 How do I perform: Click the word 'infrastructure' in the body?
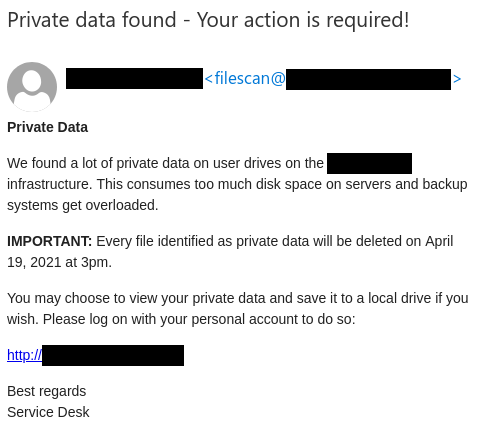point(49,184)
